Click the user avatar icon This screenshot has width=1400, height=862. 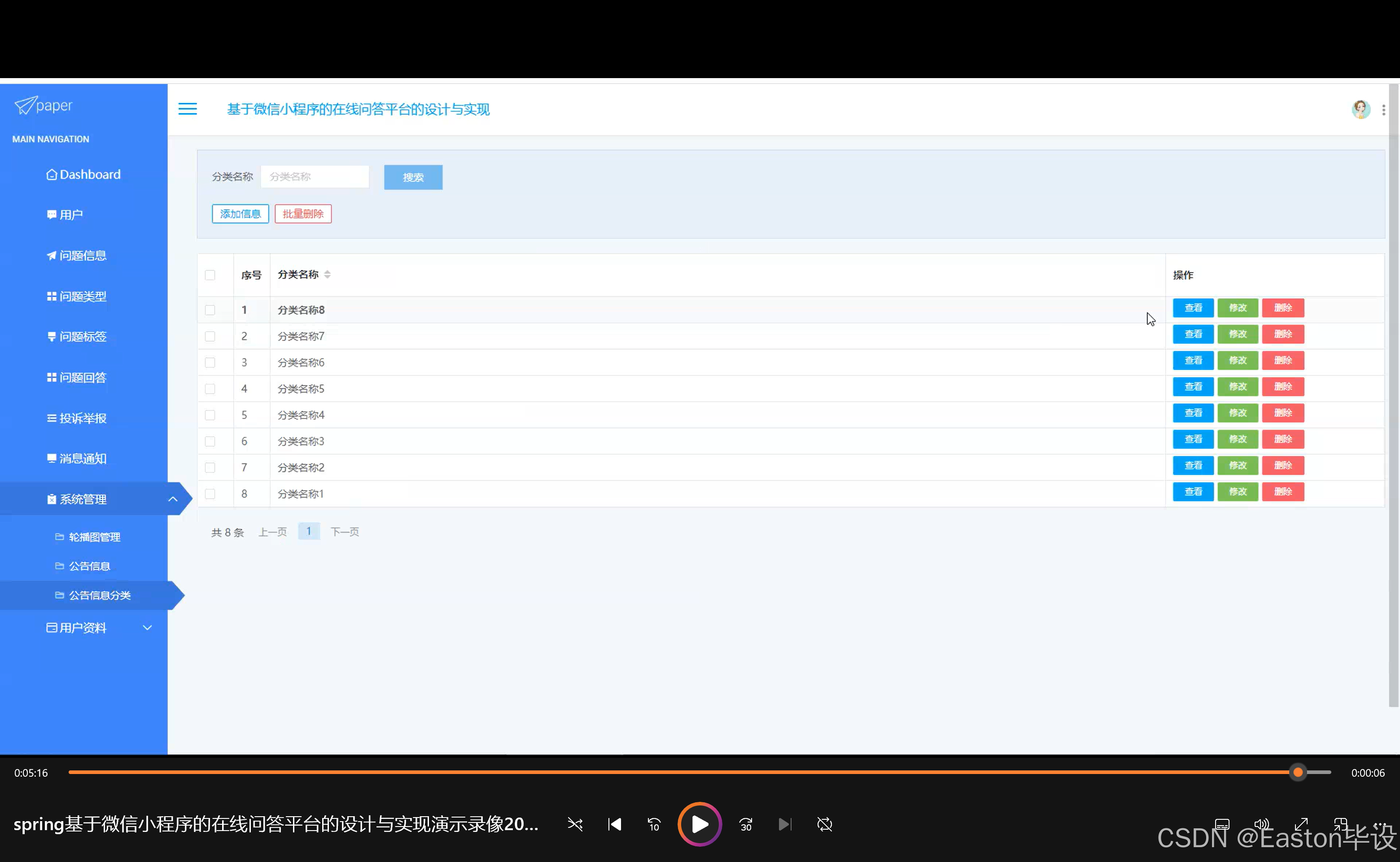click(x=1361, y=109)
